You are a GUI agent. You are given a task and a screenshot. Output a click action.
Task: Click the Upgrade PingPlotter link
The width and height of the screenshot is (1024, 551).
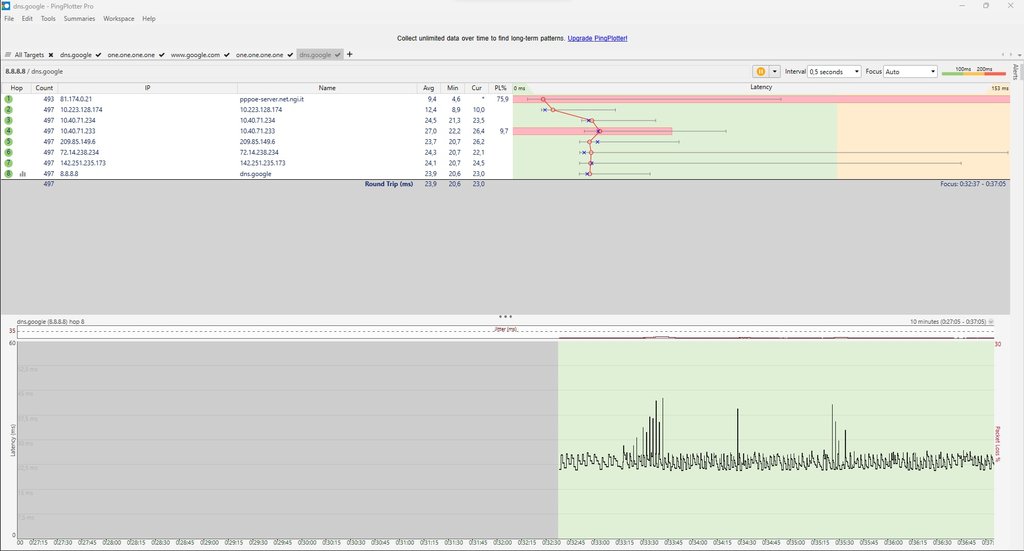pyautogui.click(x=597, y=38)
